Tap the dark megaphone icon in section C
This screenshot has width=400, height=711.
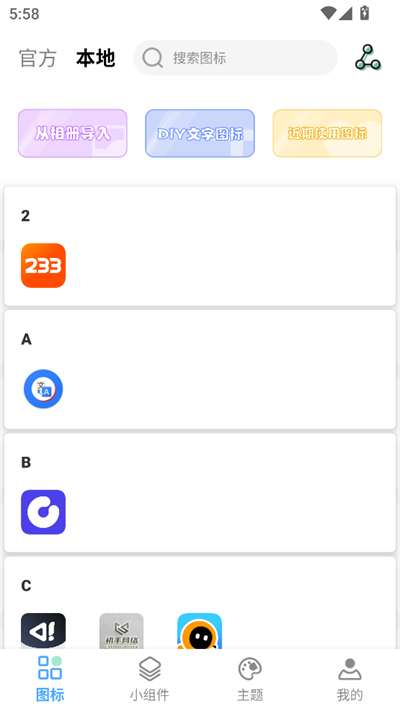43,631
